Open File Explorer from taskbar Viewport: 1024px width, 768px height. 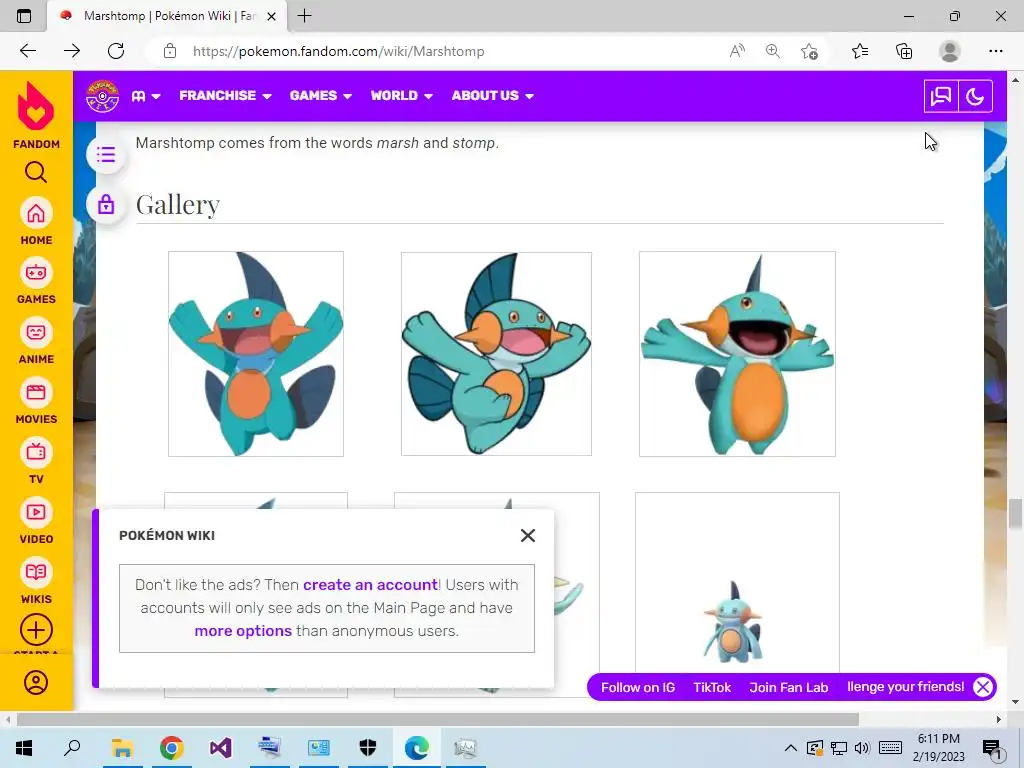click(122, 748)
